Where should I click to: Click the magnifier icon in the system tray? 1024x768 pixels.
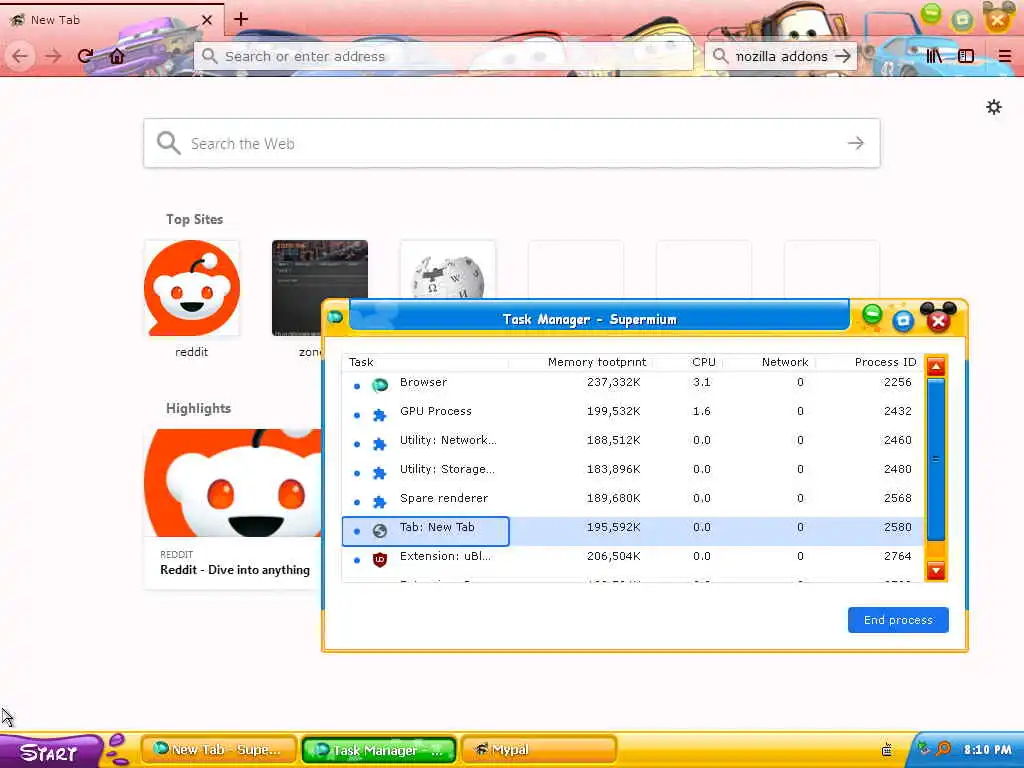pos(944,748)
